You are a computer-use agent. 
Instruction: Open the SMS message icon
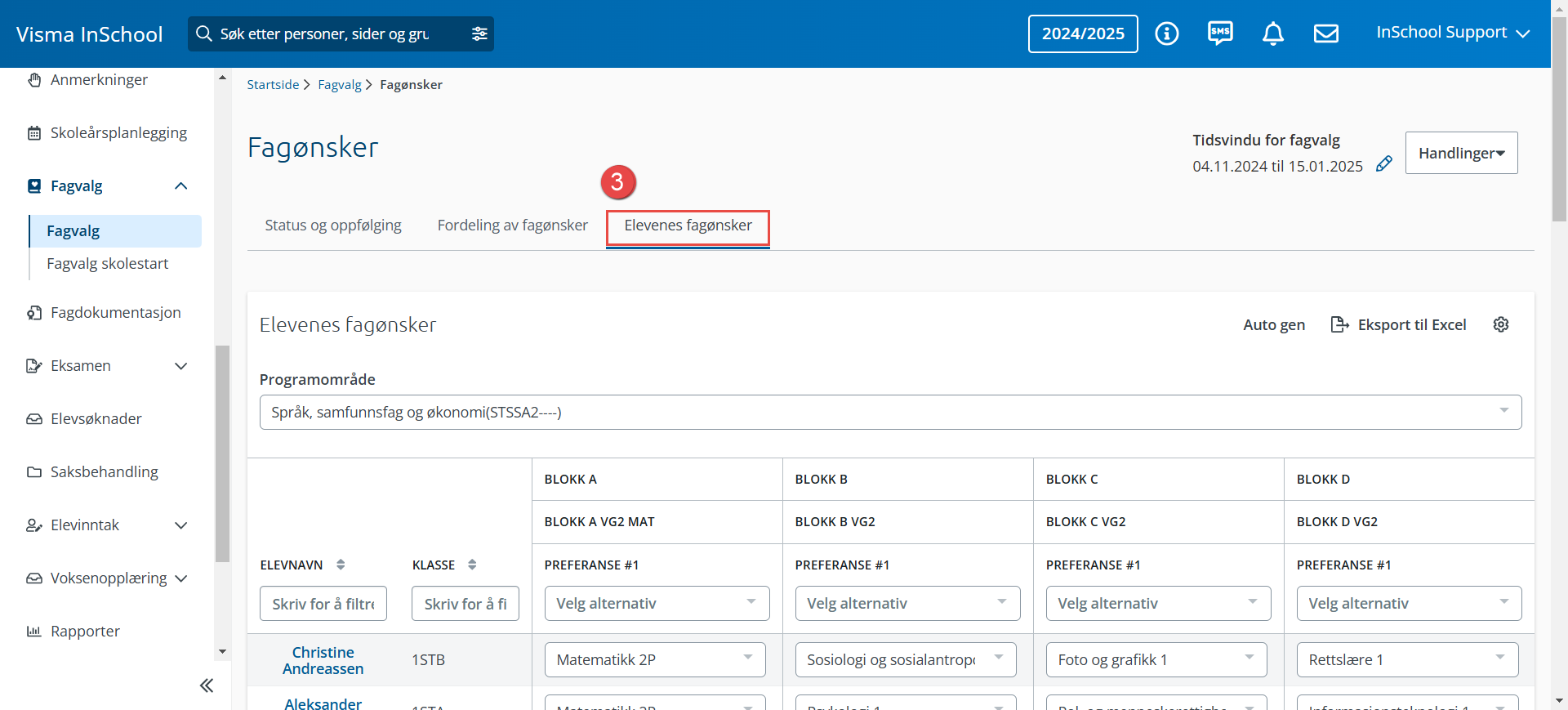pyautogui.click(x=1220, y=33)
